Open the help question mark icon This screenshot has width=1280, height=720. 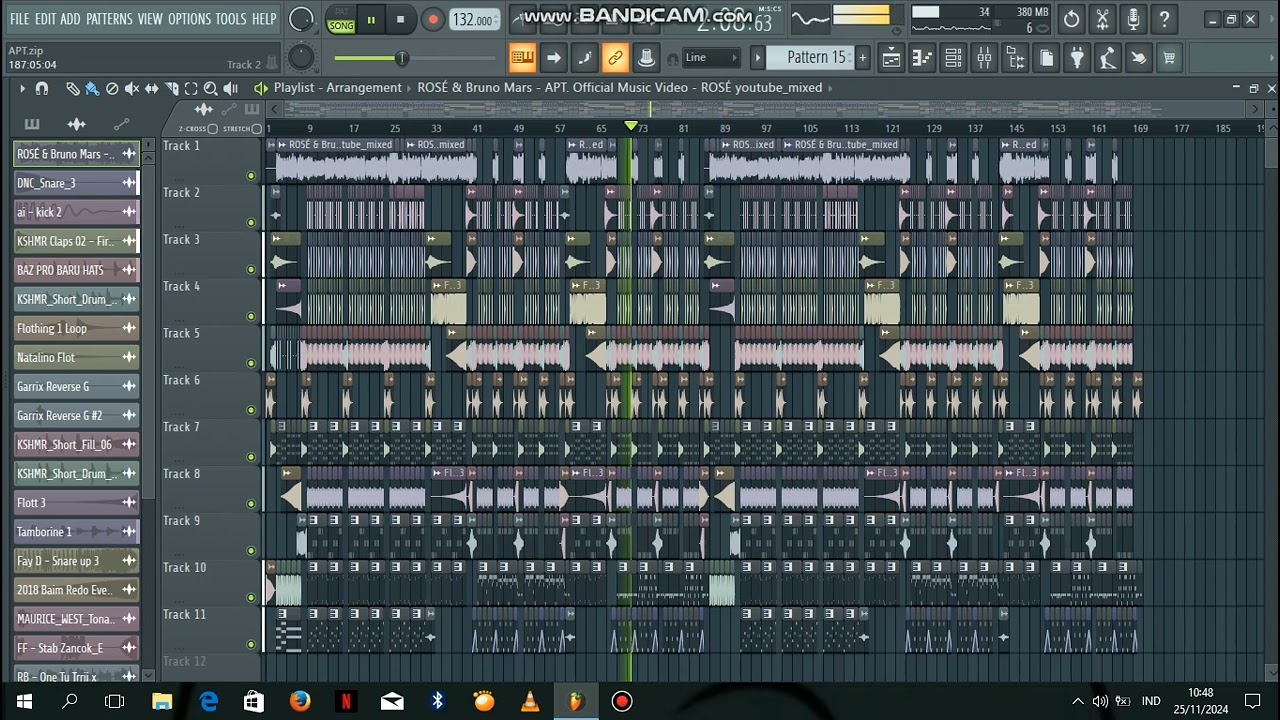click(1164, 19)
